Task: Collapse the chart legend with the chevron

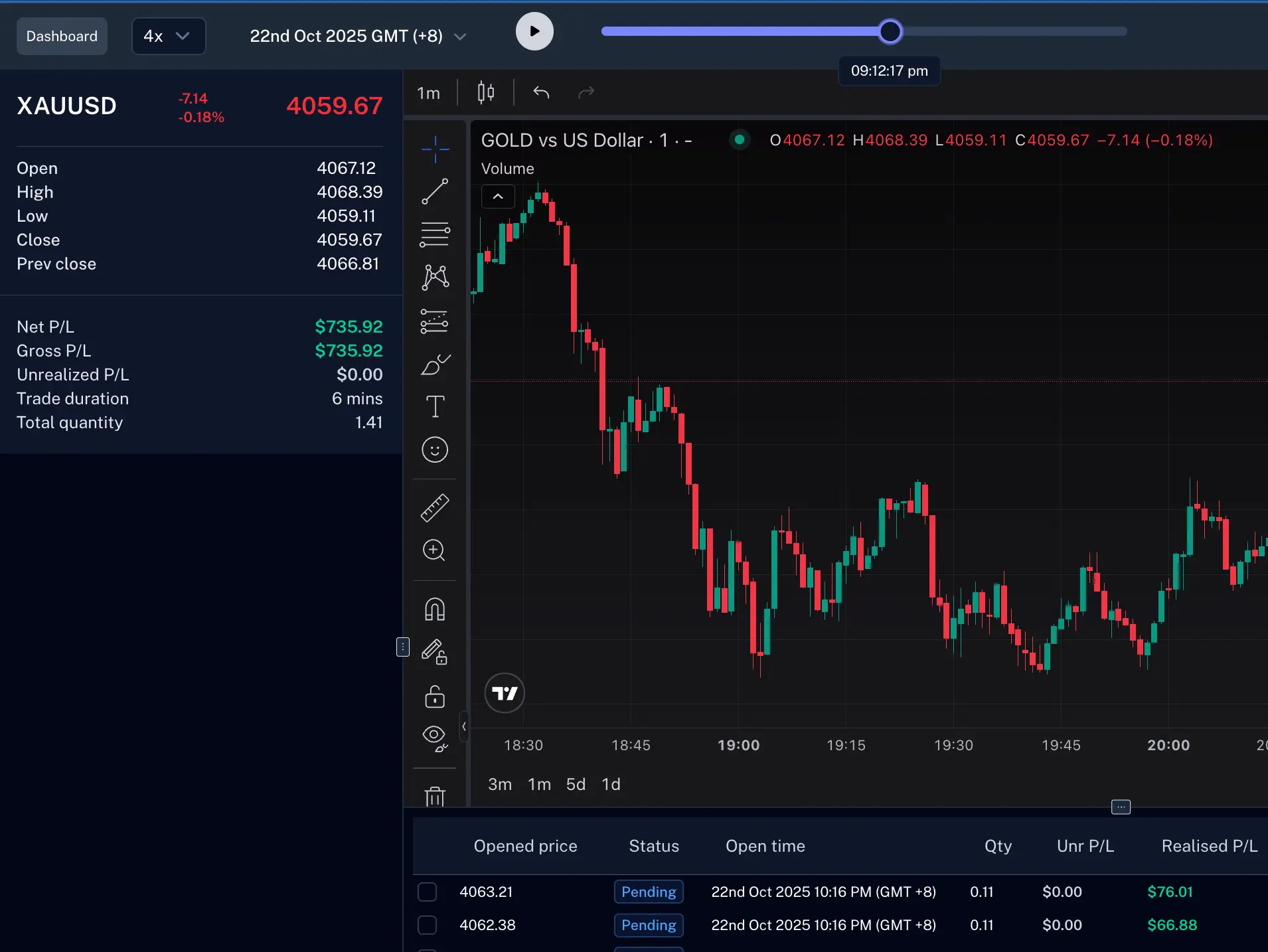Action: click(x=498, y=197)
